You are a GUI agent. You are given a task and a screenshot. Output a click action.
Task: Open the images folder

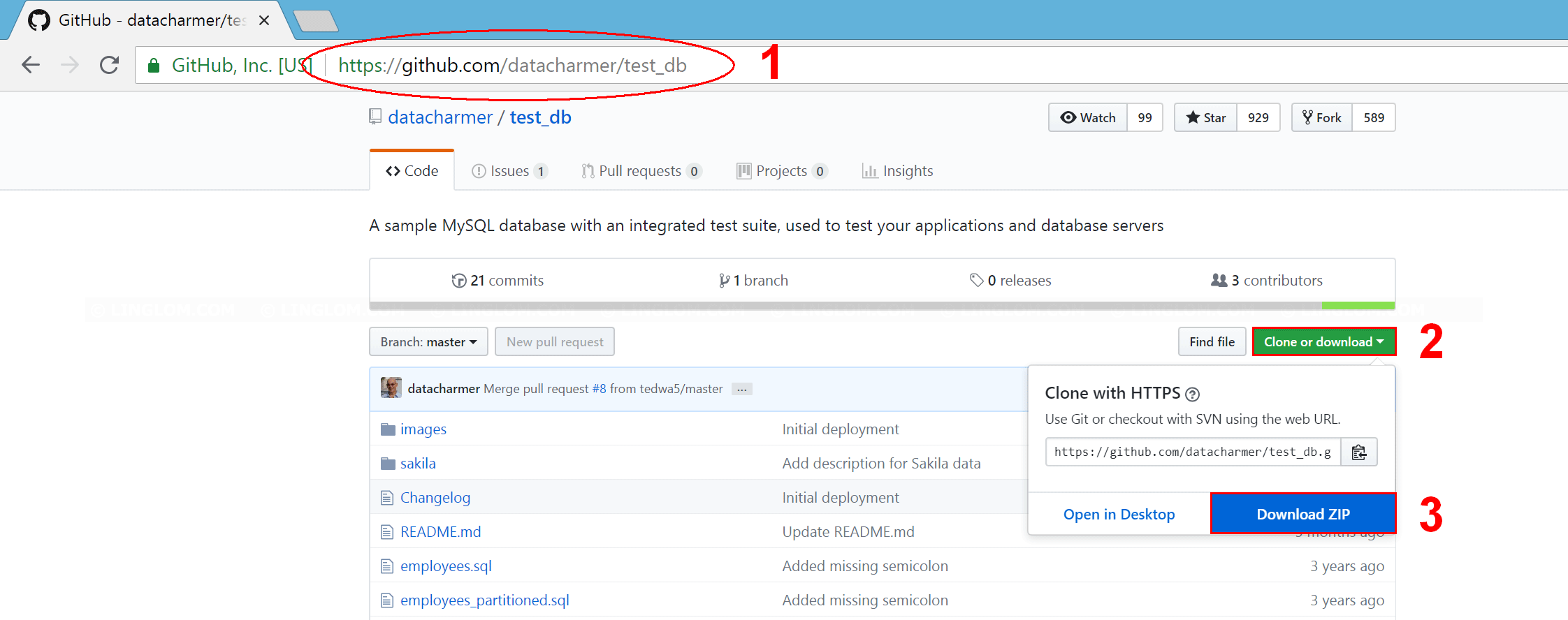423,429
